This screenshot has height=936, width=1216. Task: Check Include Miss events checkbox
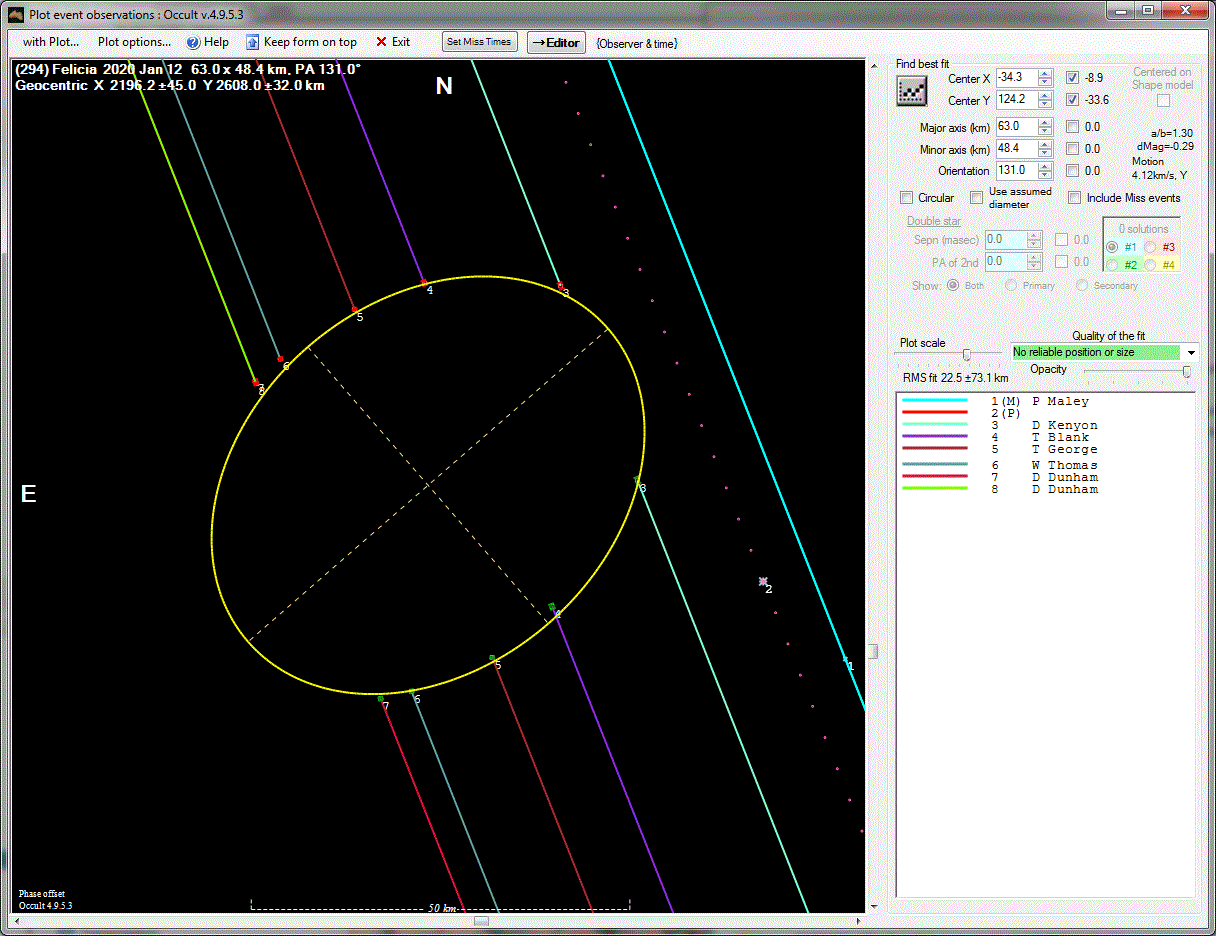point(1075,198)
